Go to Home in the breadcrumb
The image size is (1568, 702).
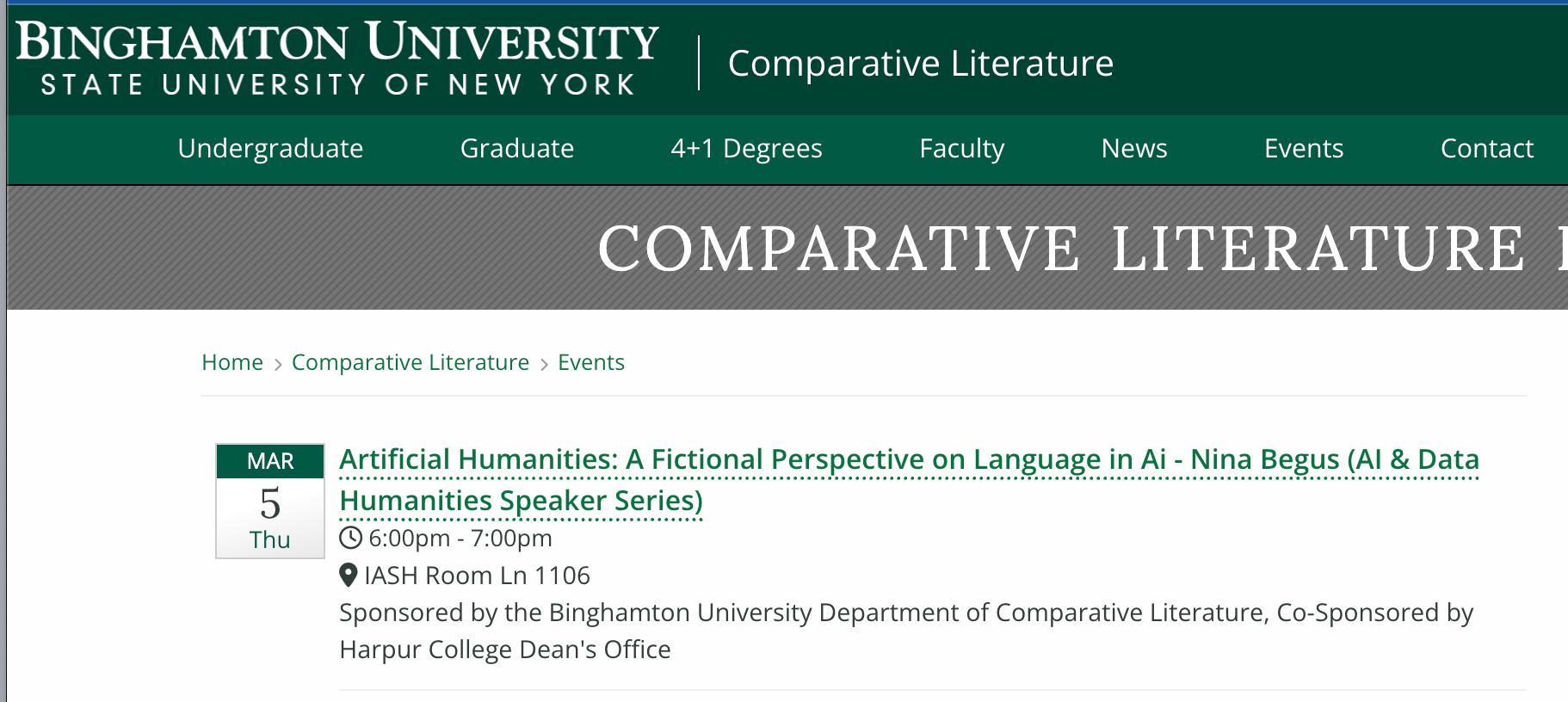tap(232, 362)
